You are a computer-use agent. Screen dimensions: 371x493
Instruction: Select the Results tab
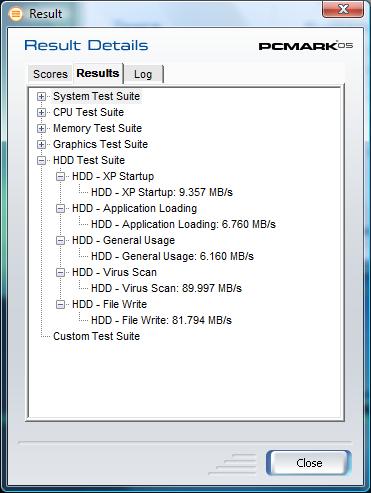pyautogui.click(x=98, y=73)
